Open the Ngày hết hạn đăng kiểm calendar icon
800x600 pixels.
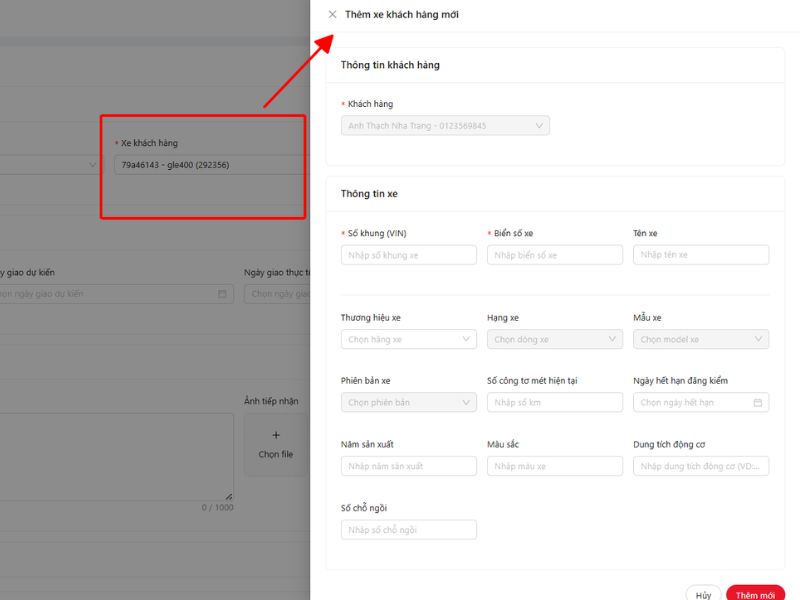[x=757, y=403]
